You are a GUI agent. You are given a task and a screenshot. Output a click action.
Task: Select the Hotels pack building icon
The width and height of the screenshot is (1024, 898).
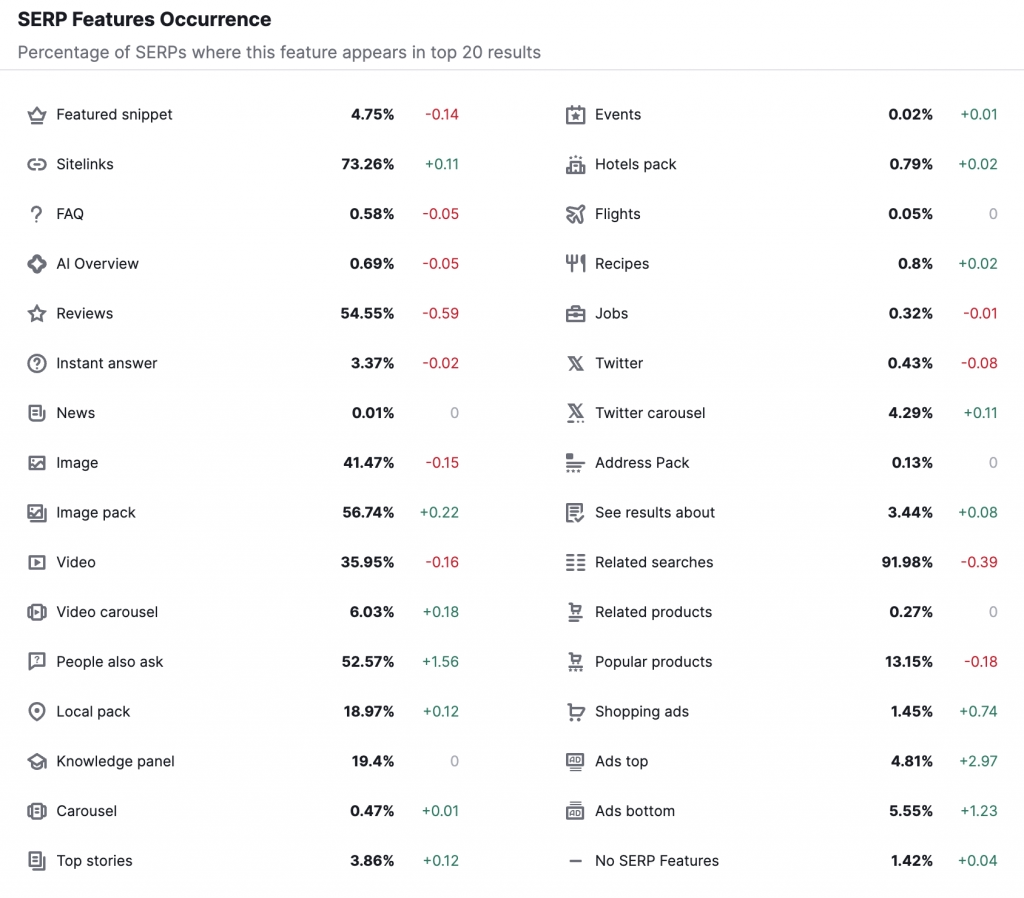click(x=575, y=164)
